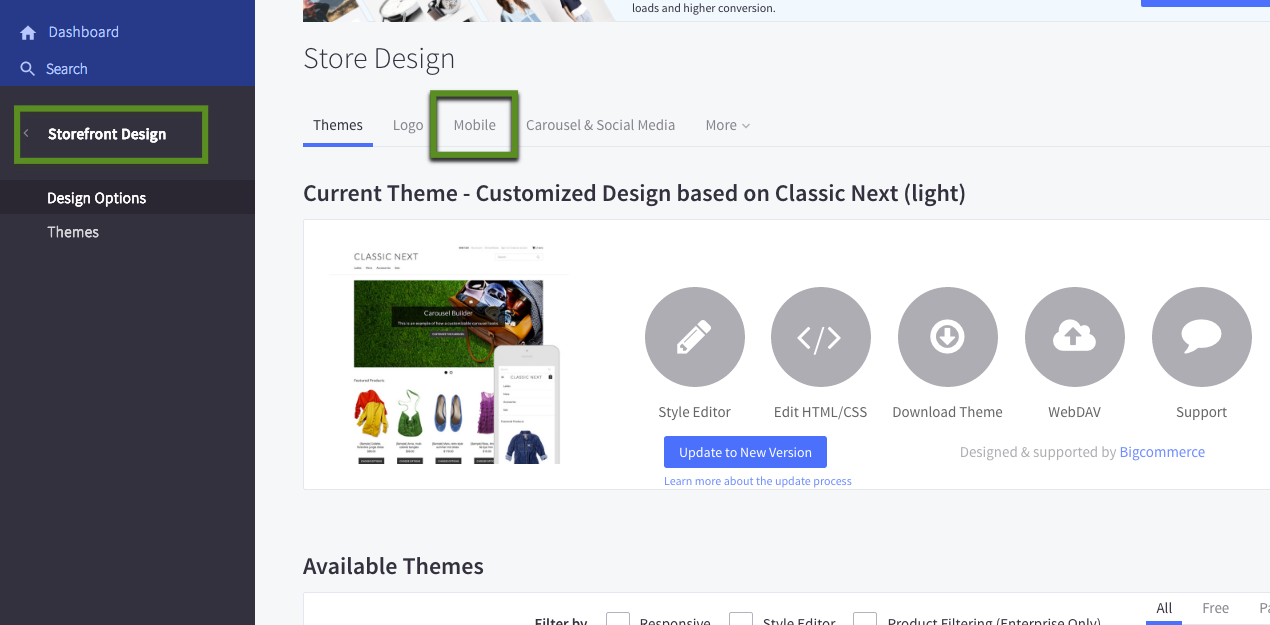Follow the update process learn more link
The height and width of the screenshot is (625, 1270).
757,481
